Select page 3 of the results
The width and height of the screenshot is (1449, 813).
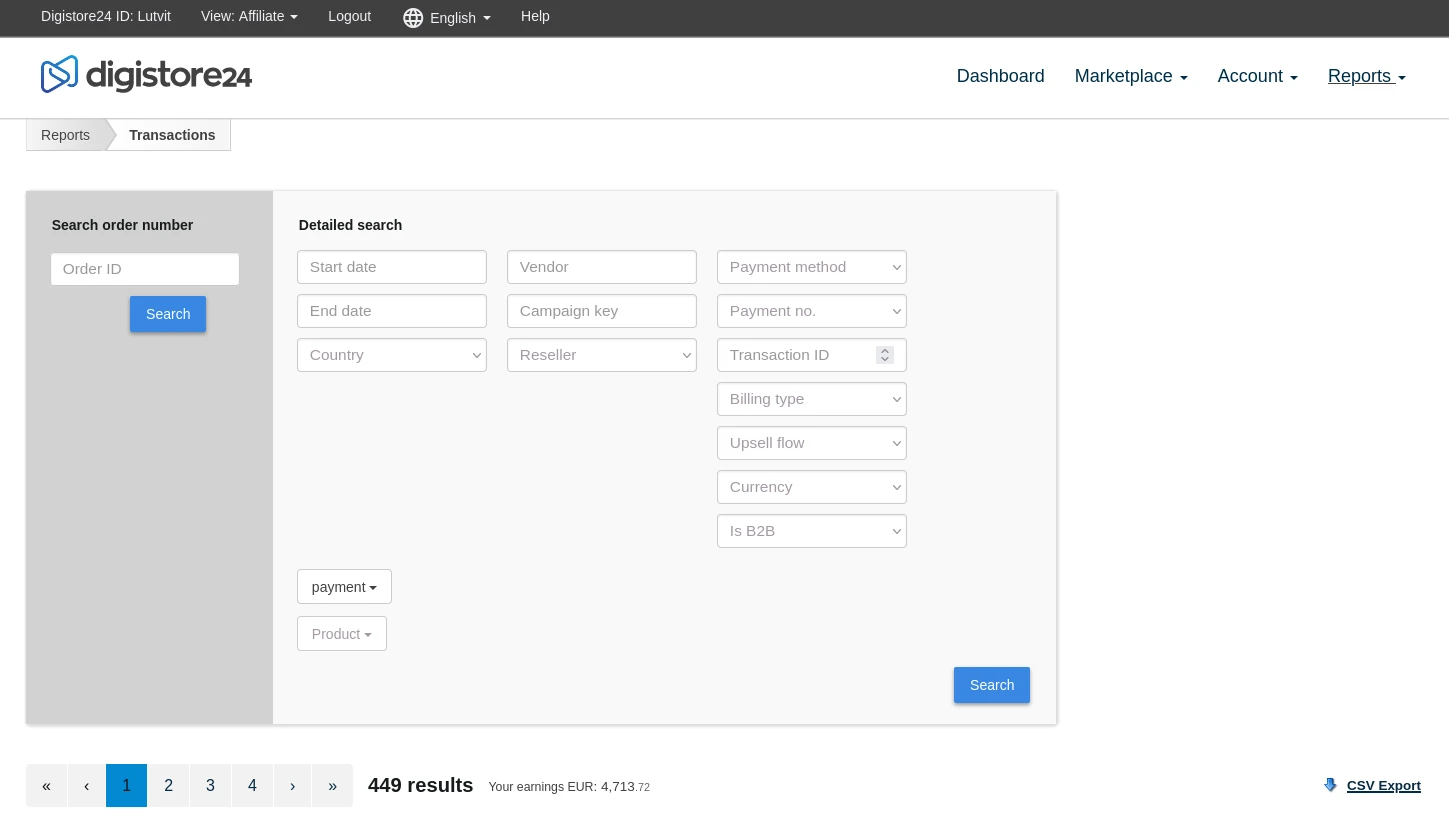[210, 786]
